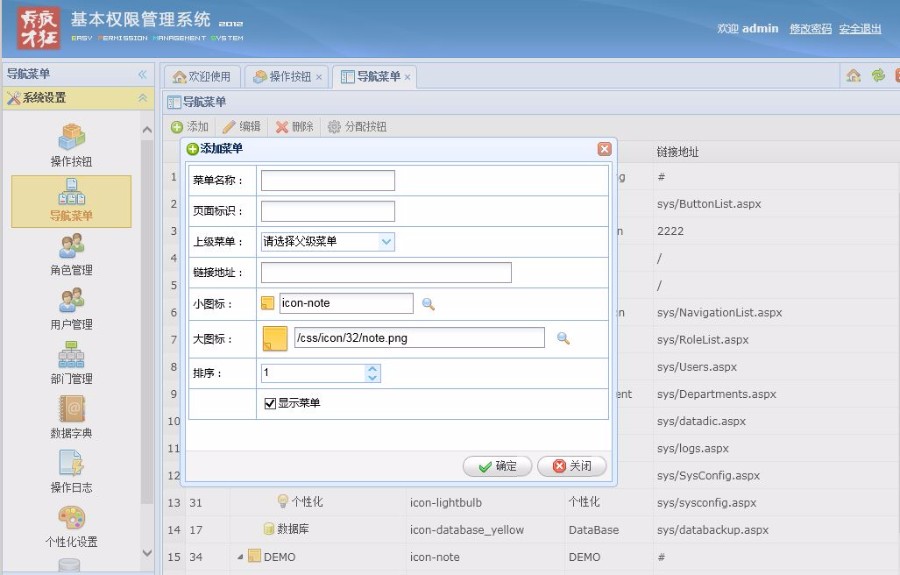Open 用户管理 from the sidebar
This screenshot has width=900, height=575.
[x=71, y=309]
